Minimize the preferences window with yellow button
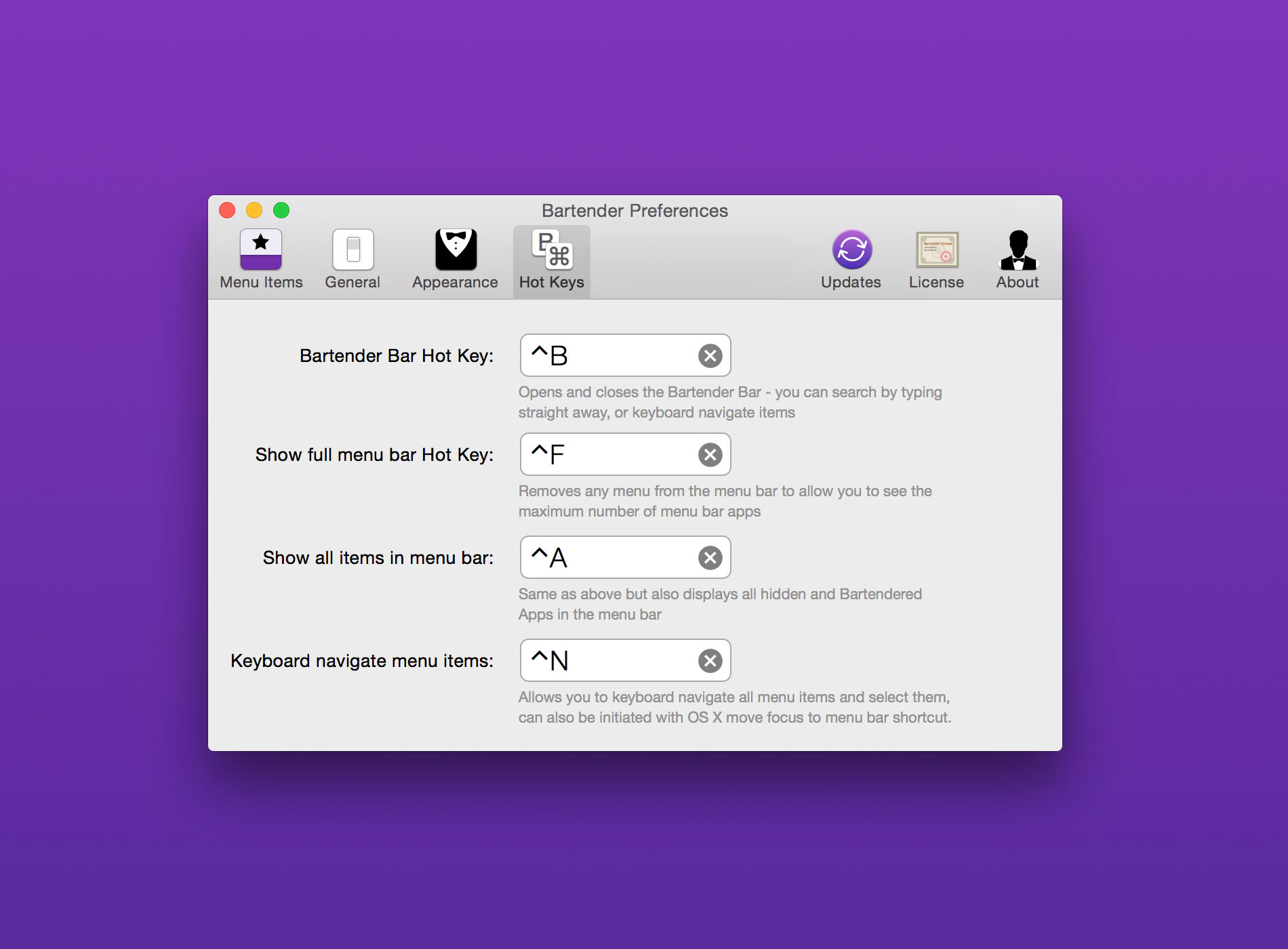This screenshot has width=1288, height=949. pyautogui.click(x=254, y=211)
